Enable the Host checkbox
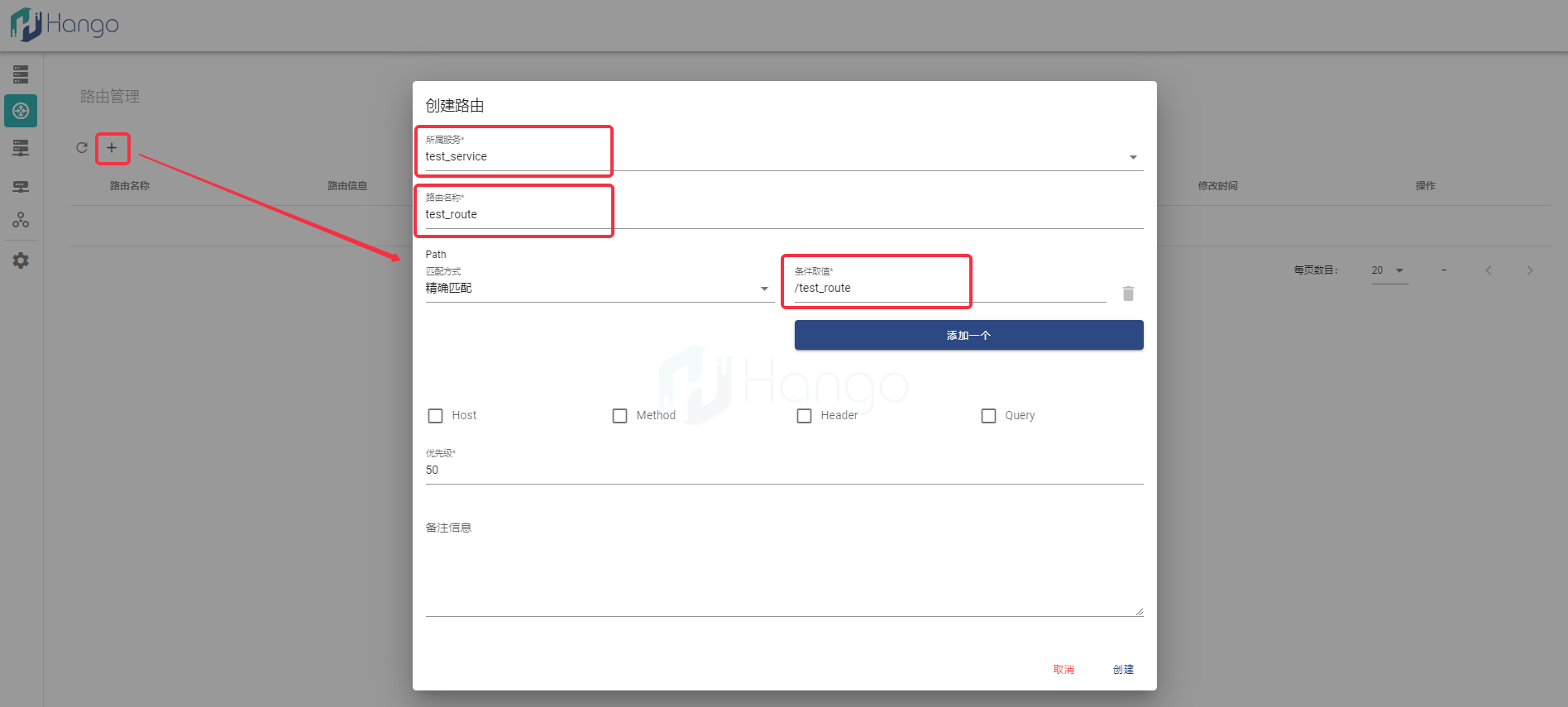The width and height of the screenshot is (1568, 707). [x=435, y=416]
